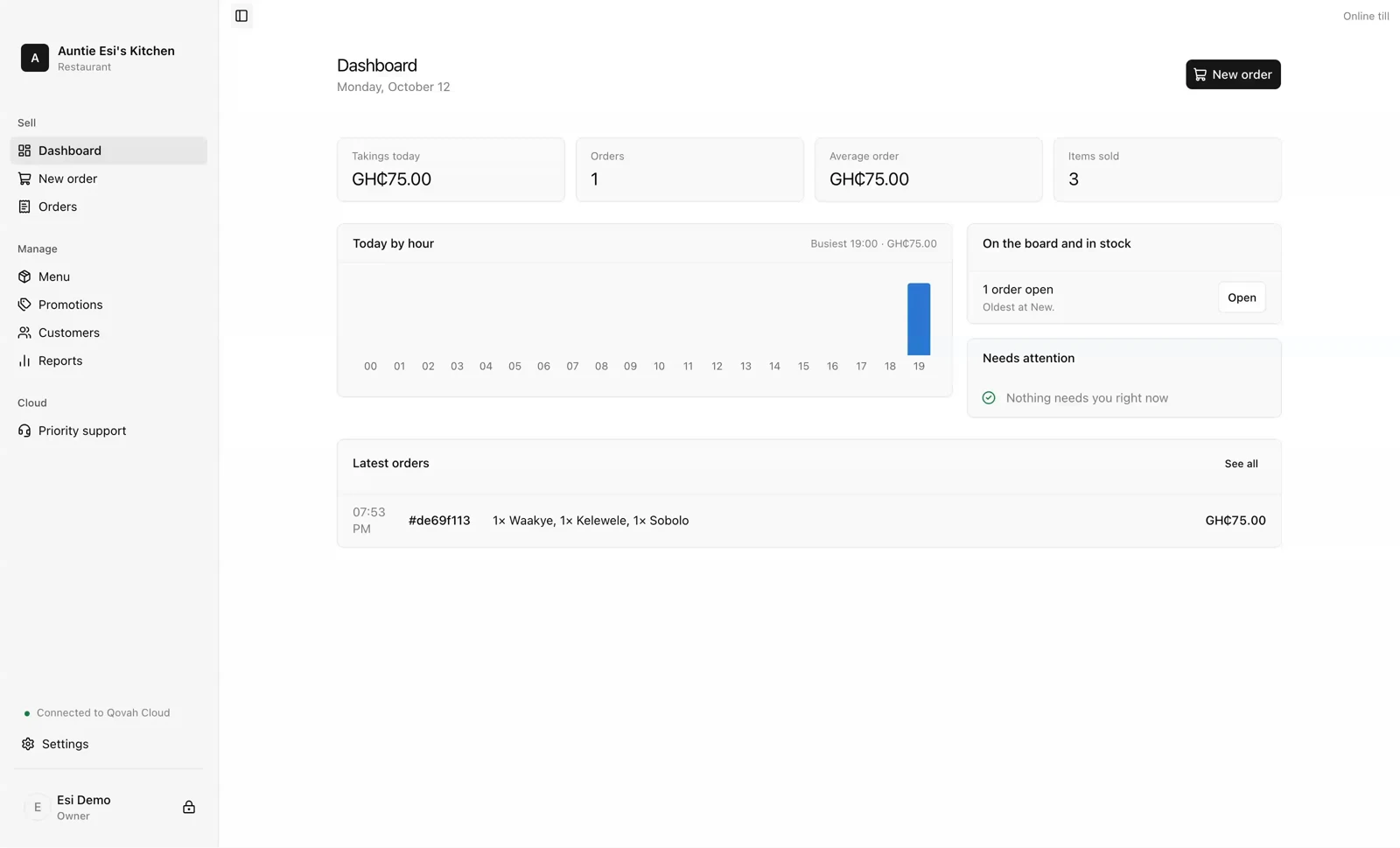Open the Dashboard menu item
This screenshot has width=1400, height=848.
[x=108, y=151]
